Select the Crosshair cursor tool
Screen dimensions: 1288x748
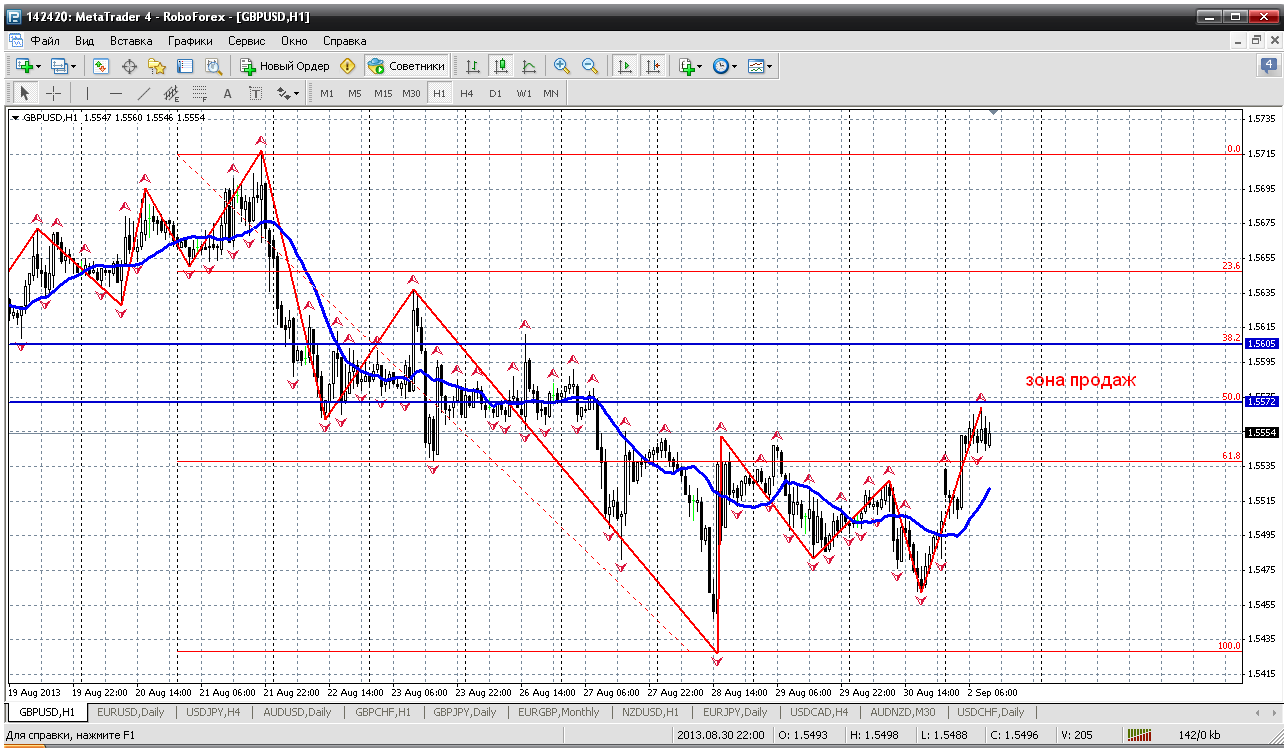(x=53, y=93)
